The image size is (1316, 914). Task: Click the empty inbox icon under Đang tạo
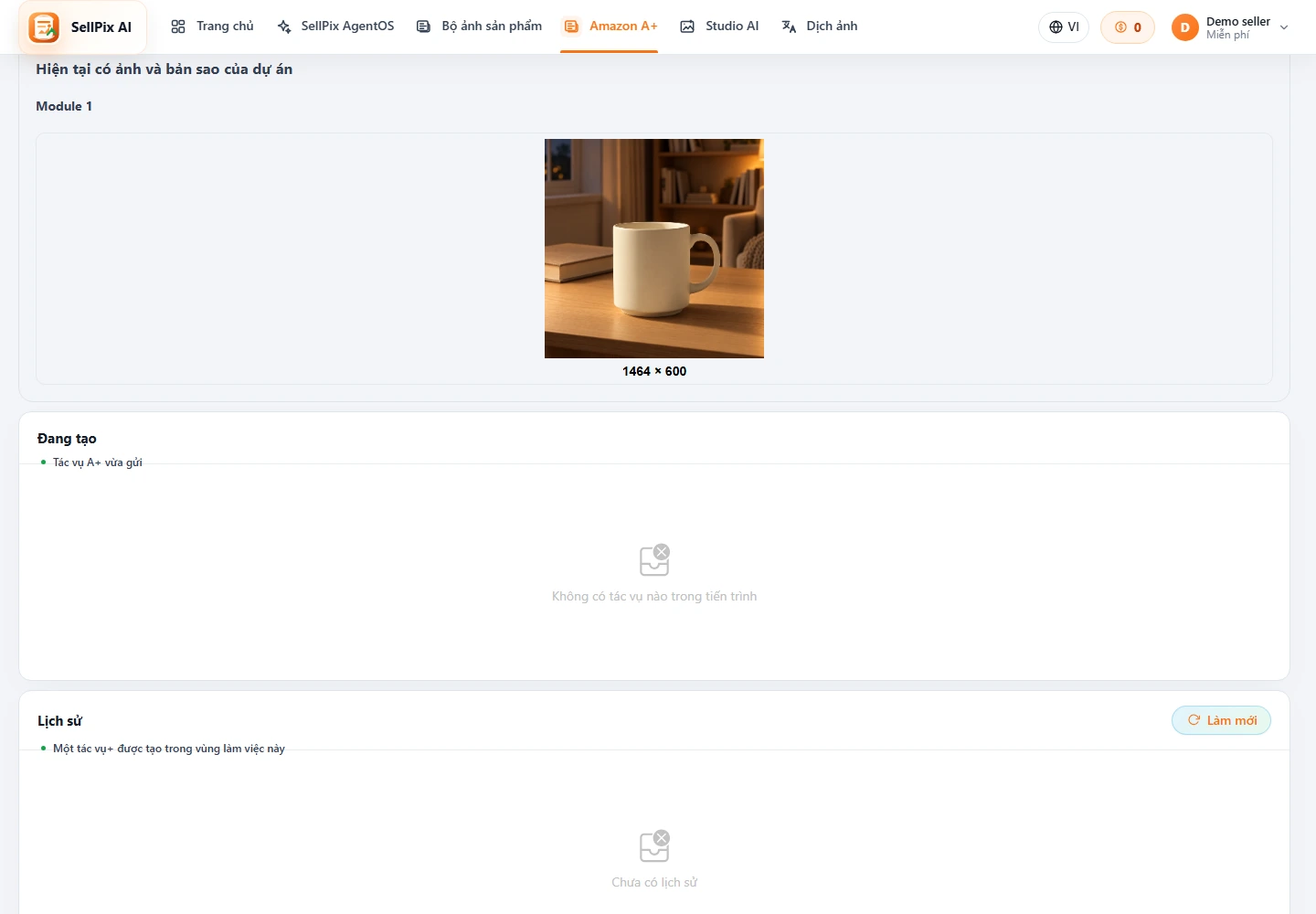tap(654, 560)
